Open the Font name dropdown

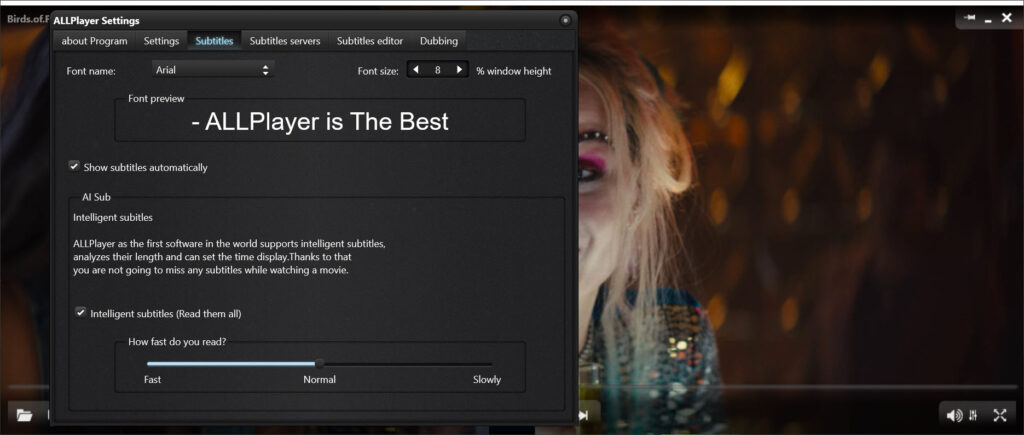point(212,70)
